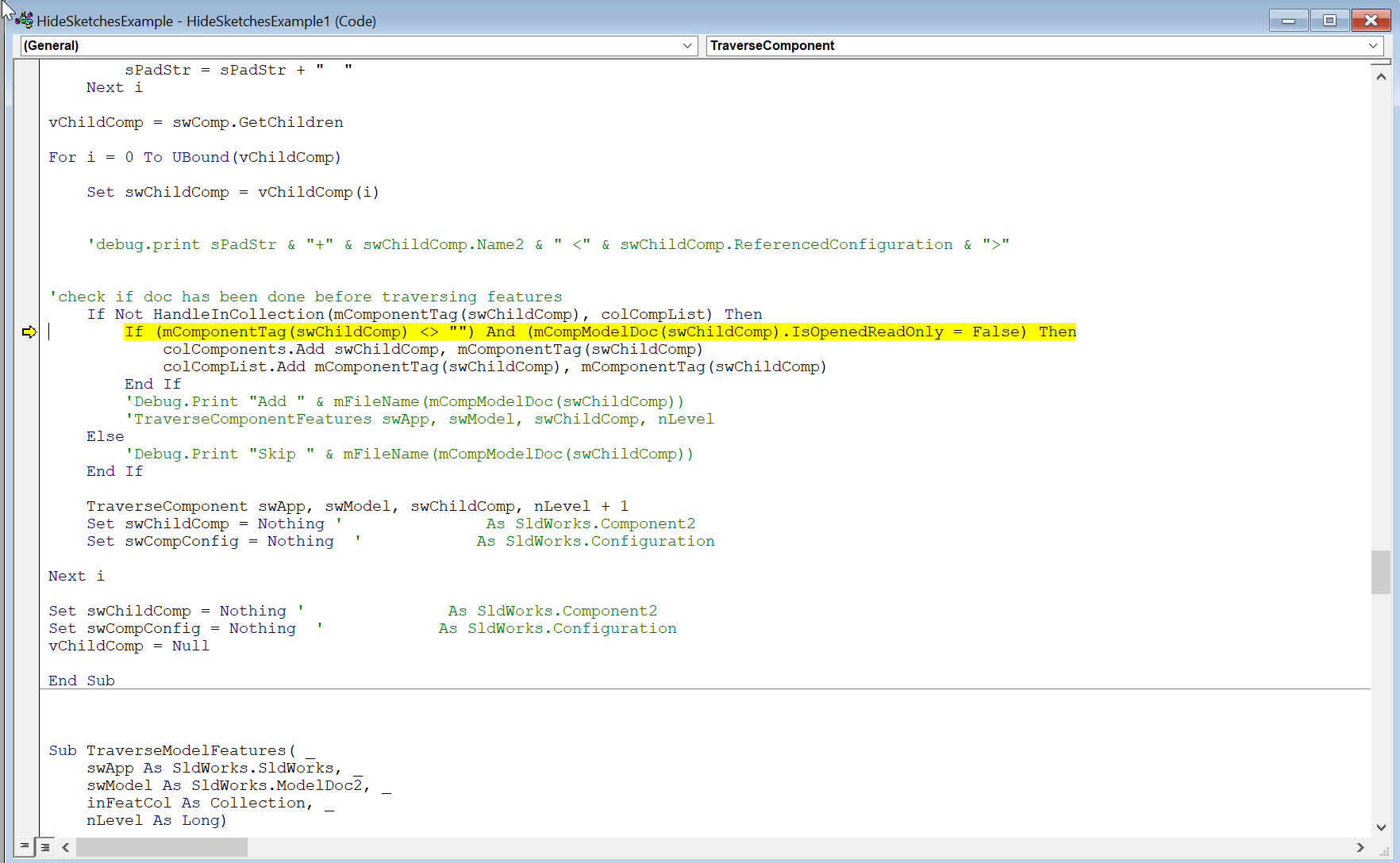This screenshot has height=863, width=1400.
Task: Switch to Procedure View button
Action: [x=25, y=846]
